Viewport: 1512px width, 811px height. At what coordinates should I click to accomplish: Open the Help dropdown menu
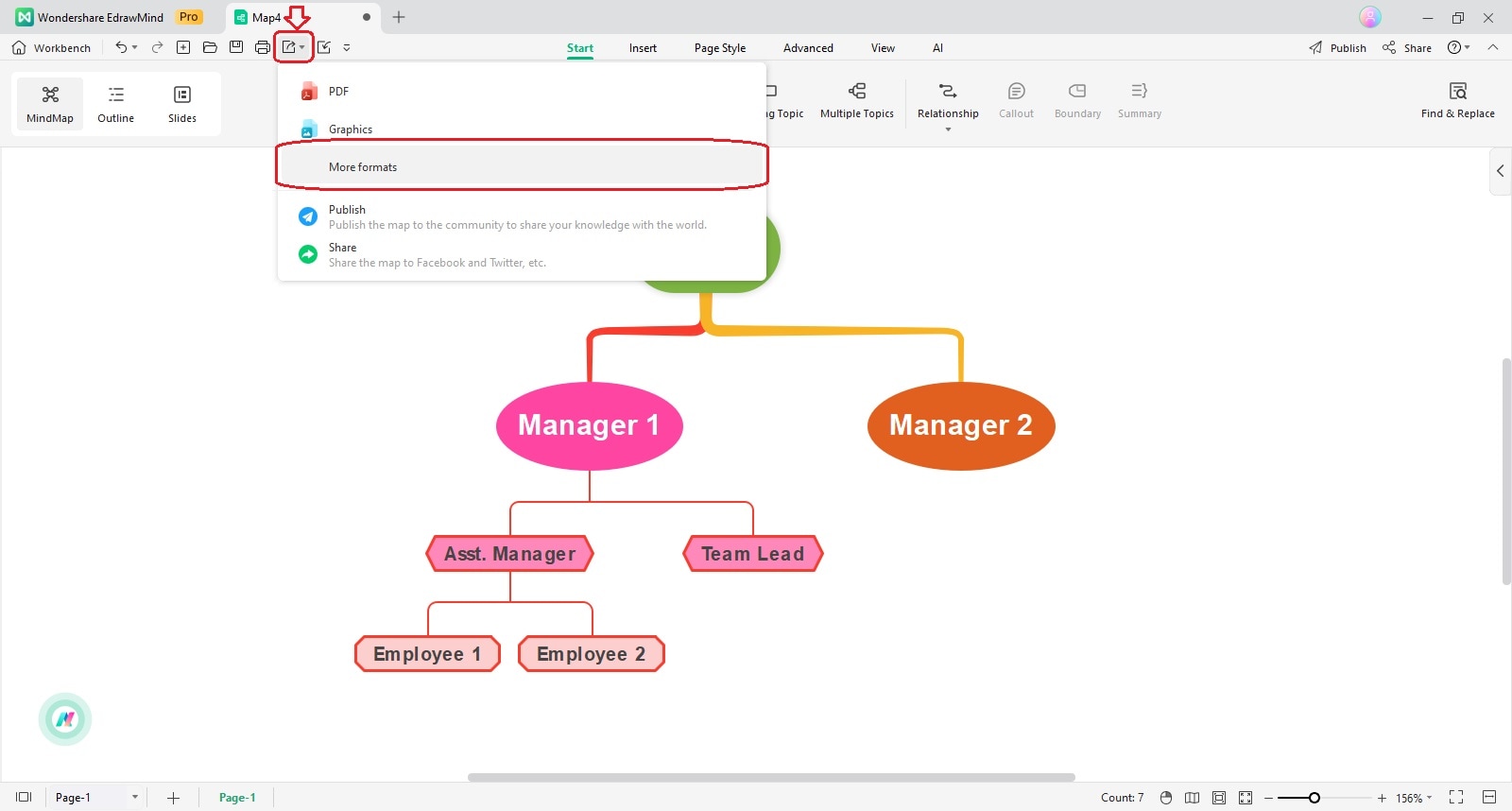1459,47
